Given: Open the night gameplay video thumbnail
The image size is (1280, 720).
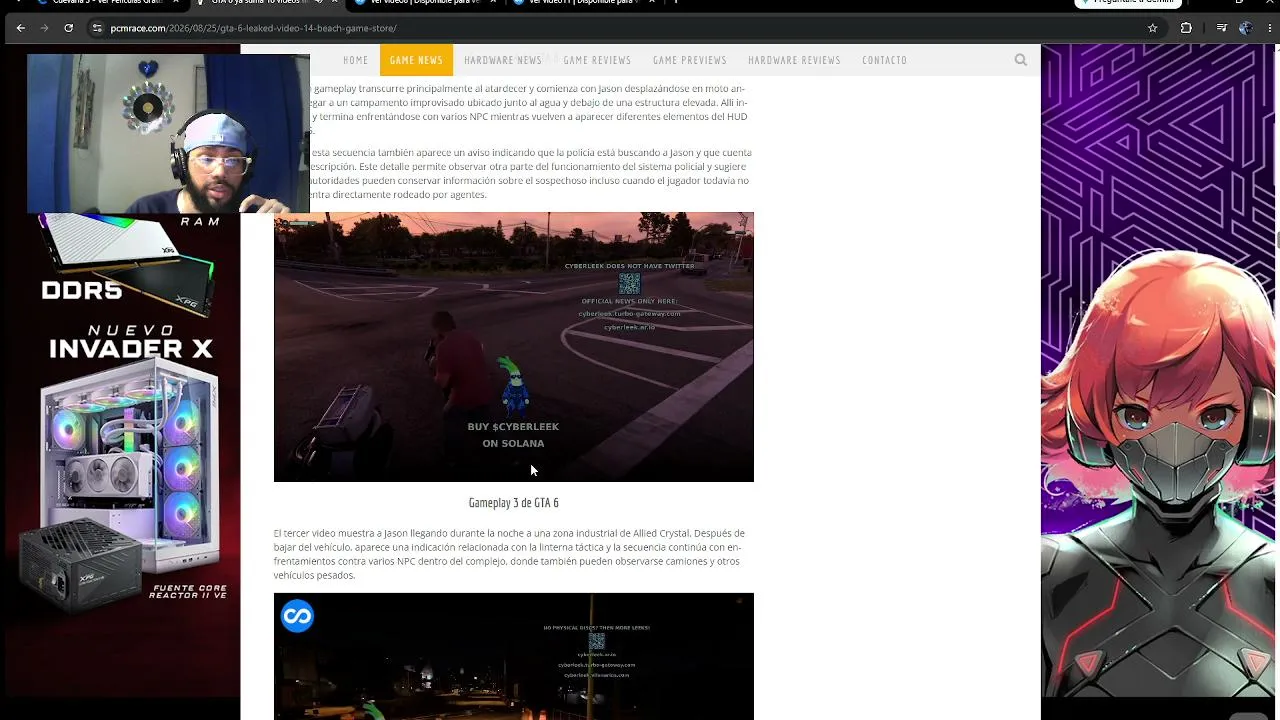Looking at the screenshot, I should coord(514,656).
